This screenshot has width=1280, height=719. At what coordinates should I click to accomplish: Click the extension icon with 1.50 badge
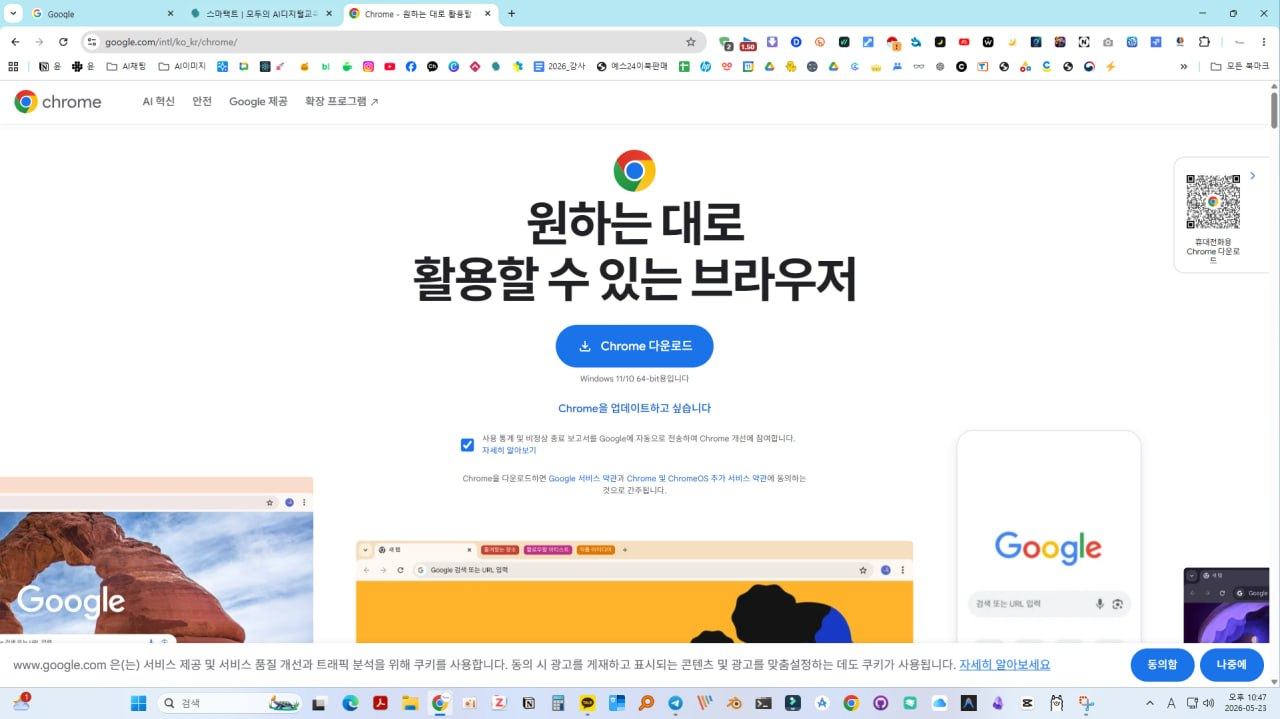click(x=747, y=43)
